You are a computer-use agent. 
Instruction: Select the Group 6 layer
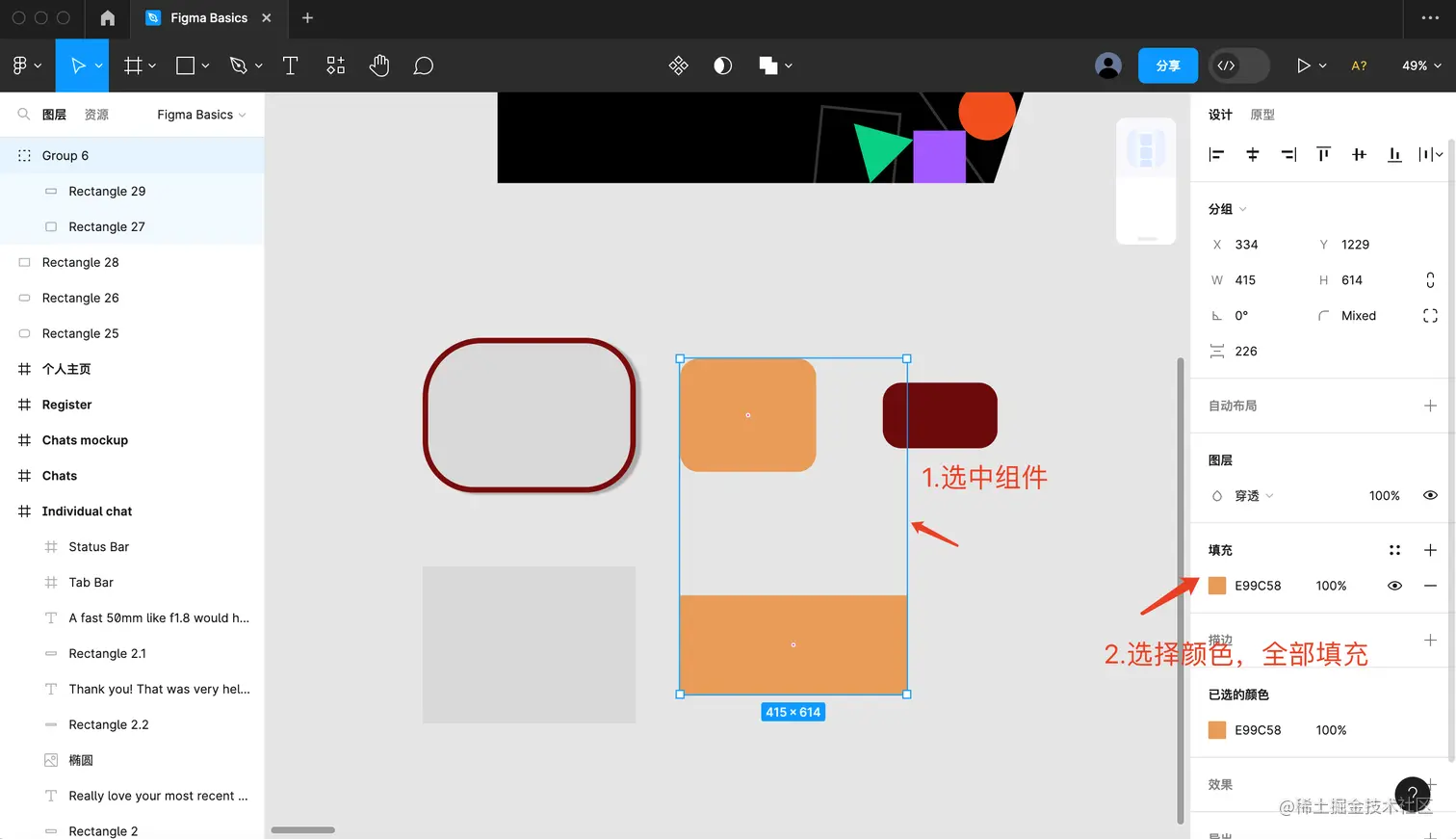tap(132, 156)
